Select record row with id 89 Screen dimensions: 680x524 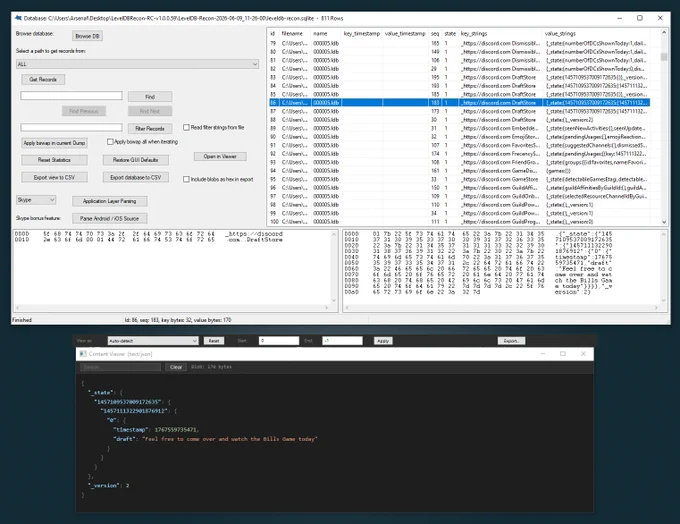pos(459,128)
